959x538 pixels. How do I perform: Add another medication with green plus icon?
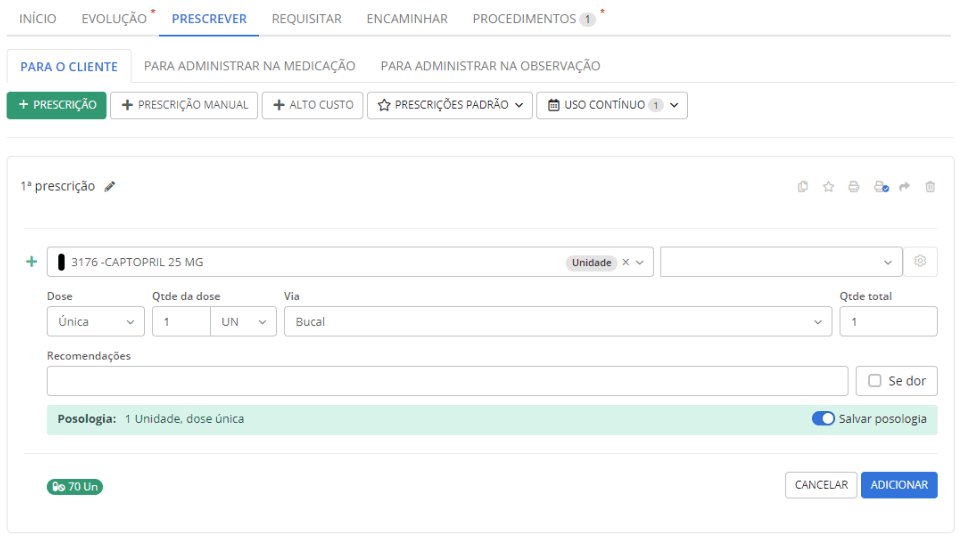[x=31, y=262]
